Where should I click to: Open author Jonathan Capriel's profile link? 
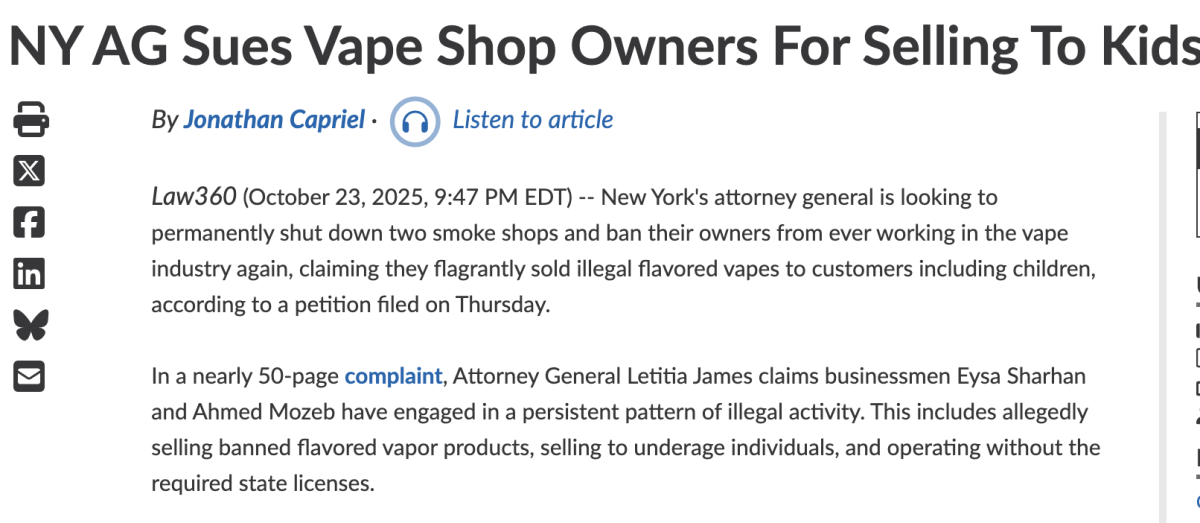(274, 120)
